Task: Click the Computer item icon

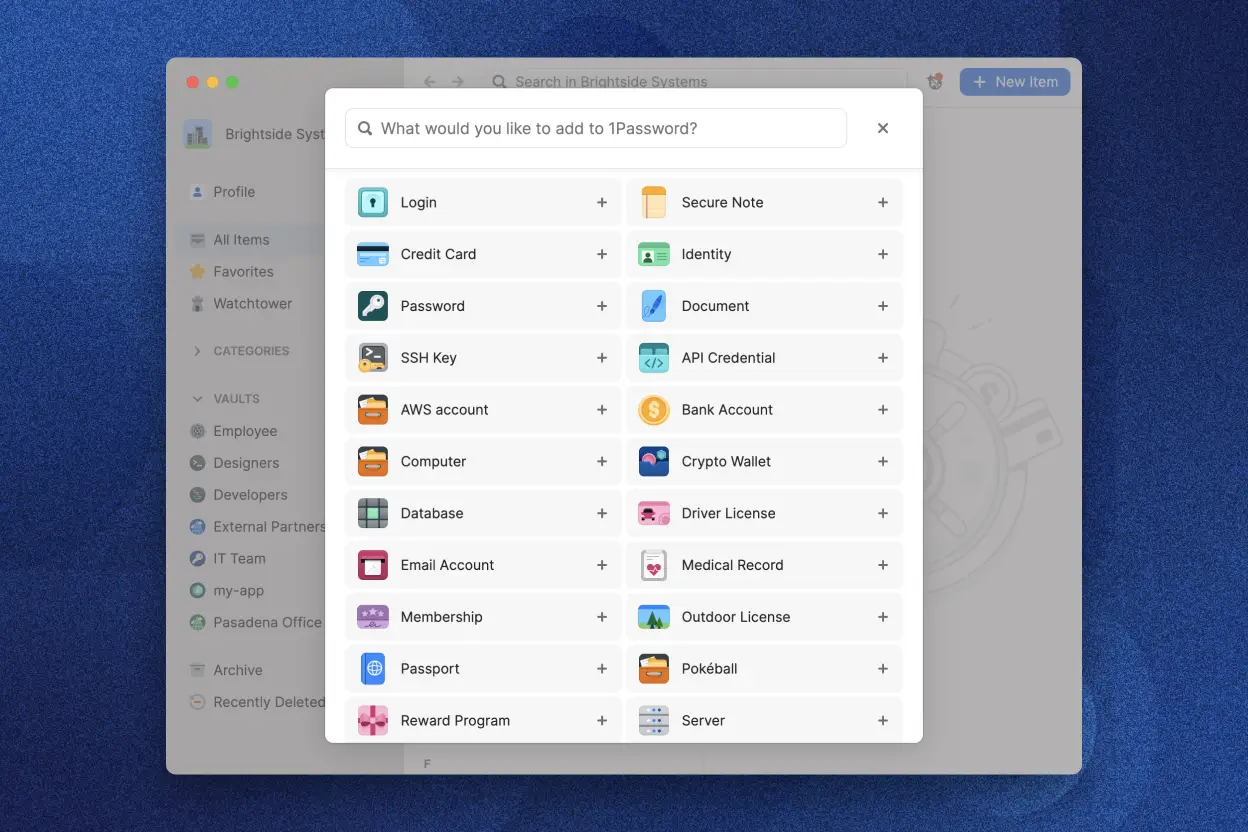Action: 373,462
